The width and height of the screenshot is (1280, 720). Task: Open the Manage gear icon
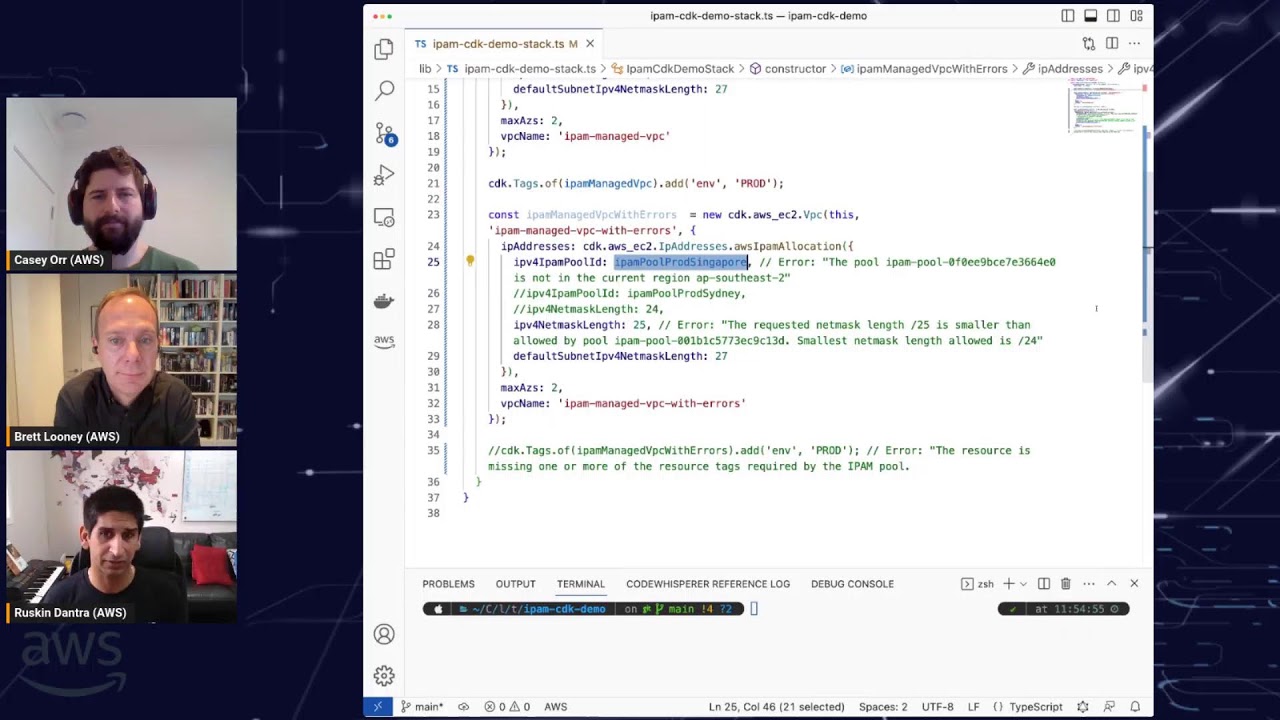[384, 676]
